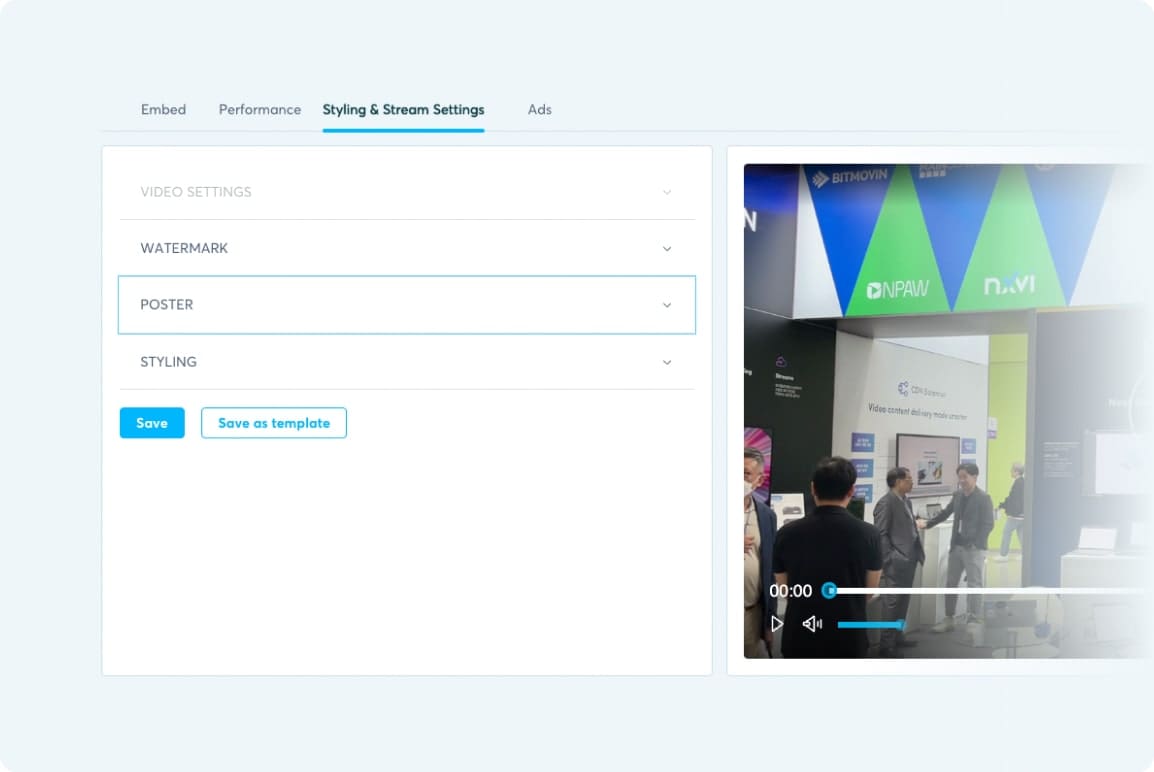Expand the Styling section chevron
Viewport: 1154px width, 772px height.
(x=667, y=362)
